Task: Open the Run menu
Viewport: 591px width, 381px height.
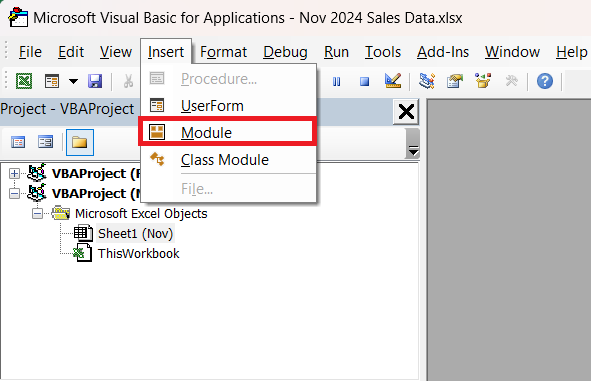Action: [336, 52]
